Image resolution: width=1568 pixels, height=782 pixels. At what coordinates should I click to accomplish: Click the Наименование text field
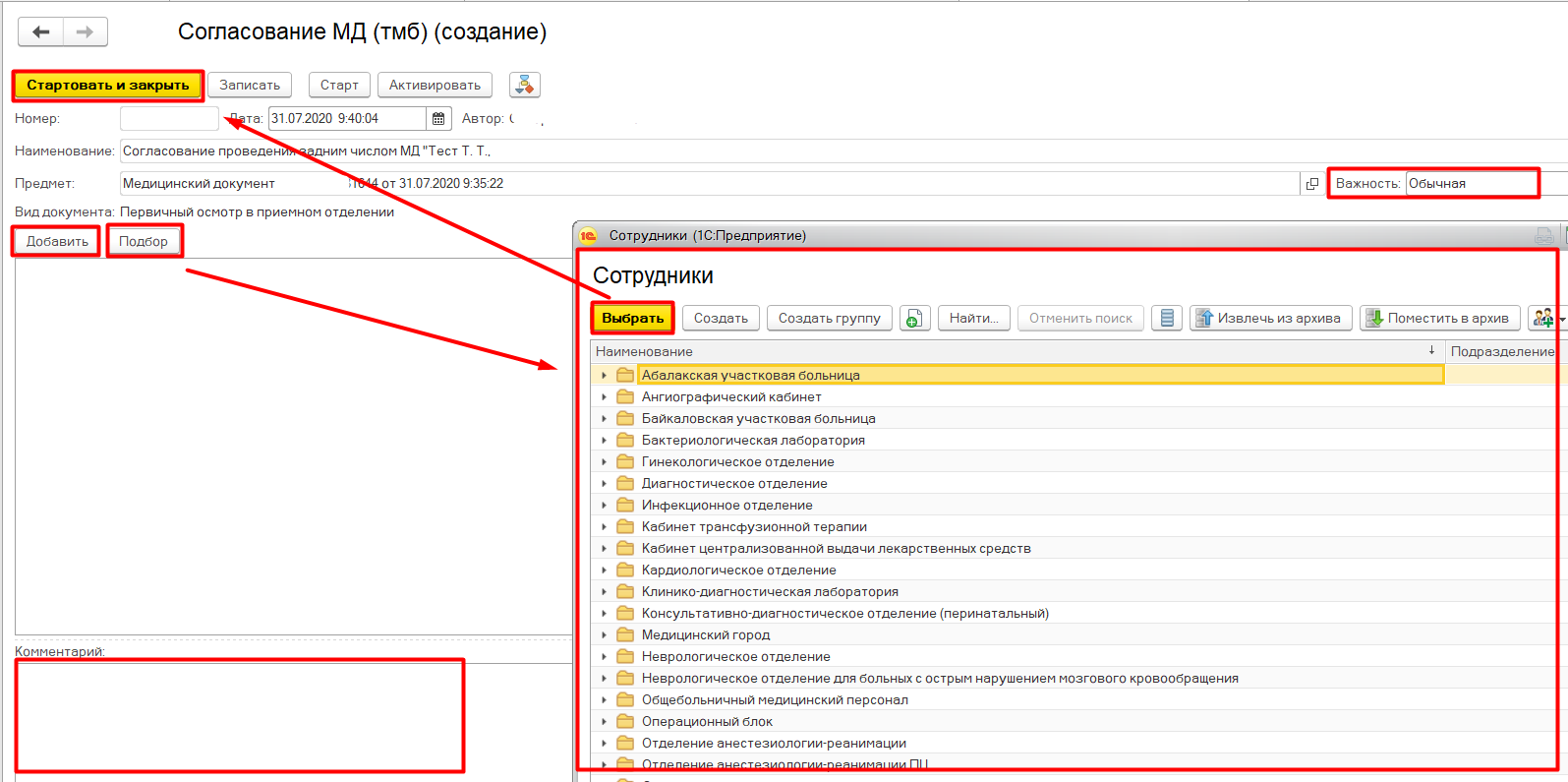click(x=842, y=150)
